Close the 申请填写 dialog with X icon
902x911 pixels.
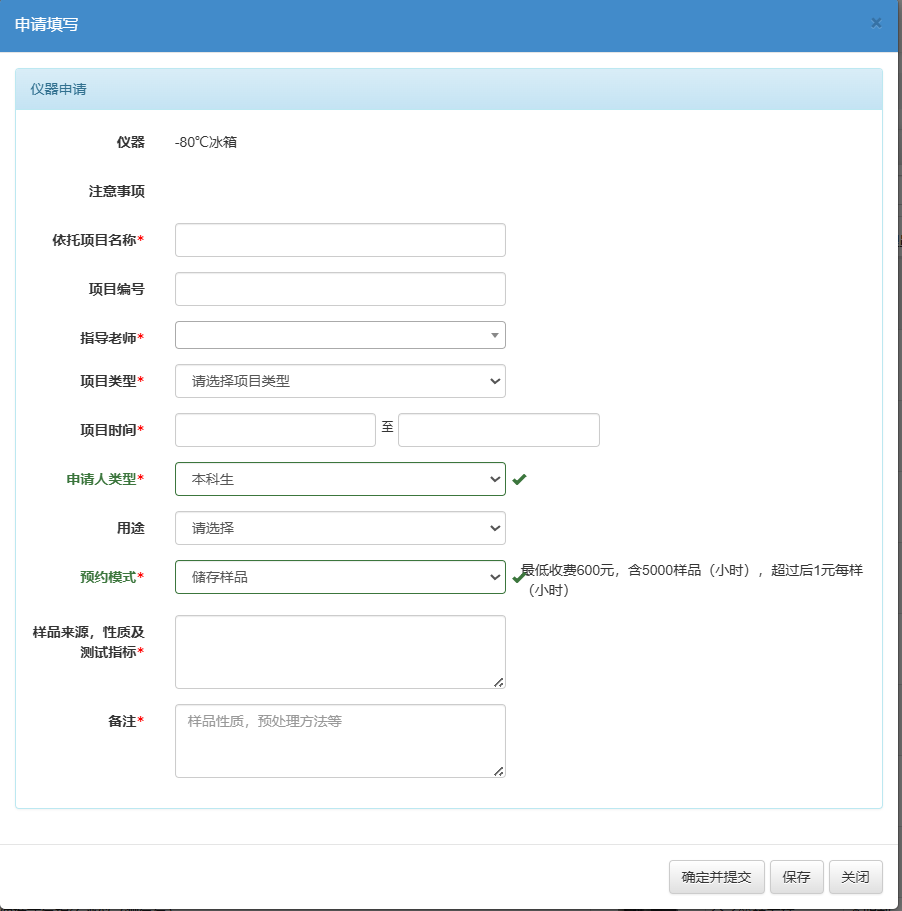click(x=876, y=23)
